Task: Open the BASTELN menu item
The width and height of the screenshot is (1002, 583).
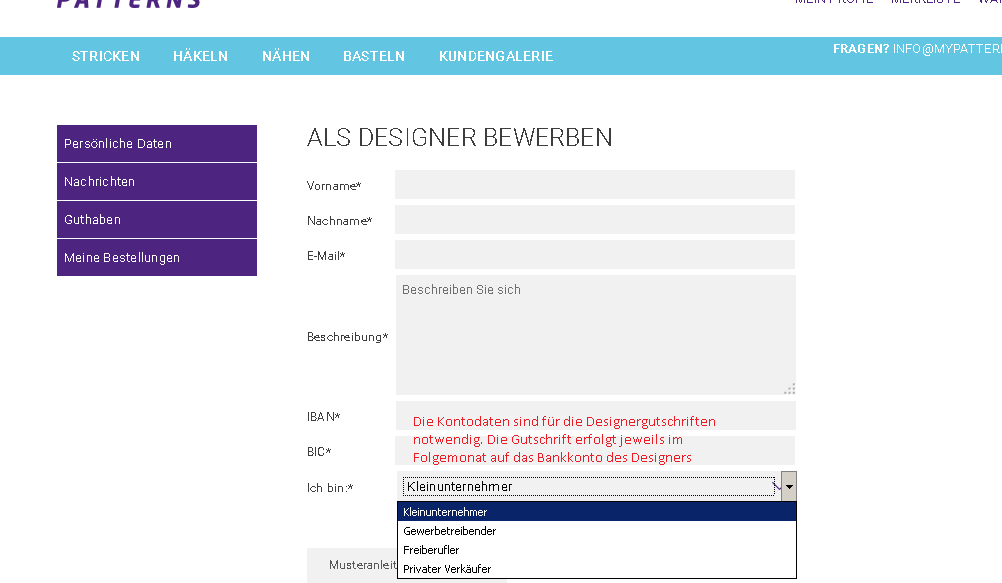Action: click(x=374, y=56)
